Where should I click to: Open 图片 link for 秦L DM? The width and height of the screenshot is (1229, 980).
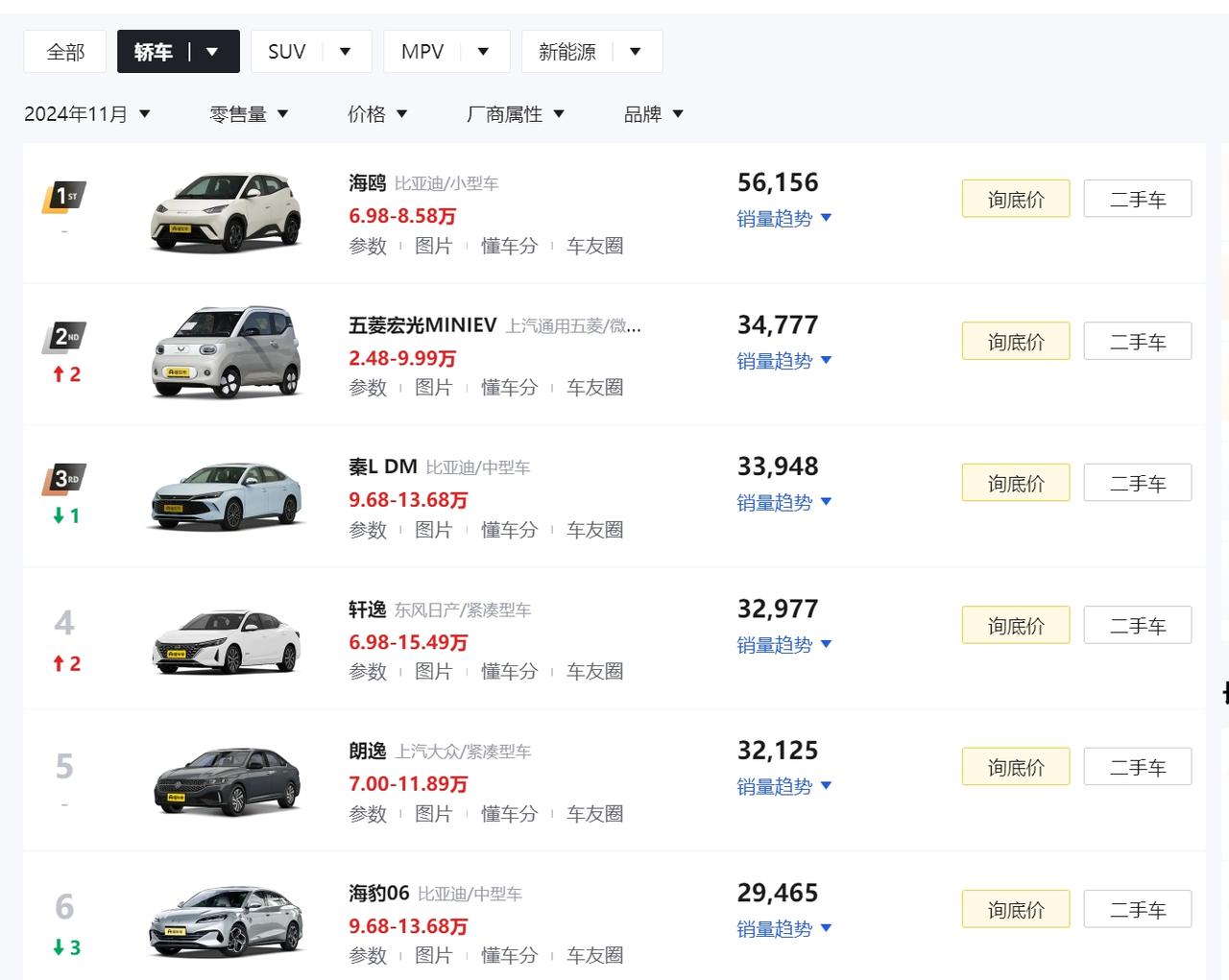[433, 530]
